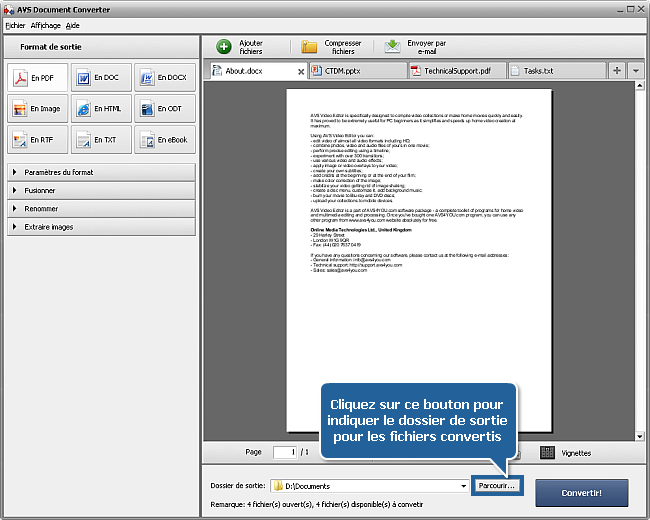Image resolution: width=650 pixels, height=520 pixels.
Task: Click the preview scrollbar down arrow
Action: coord(640,436)
